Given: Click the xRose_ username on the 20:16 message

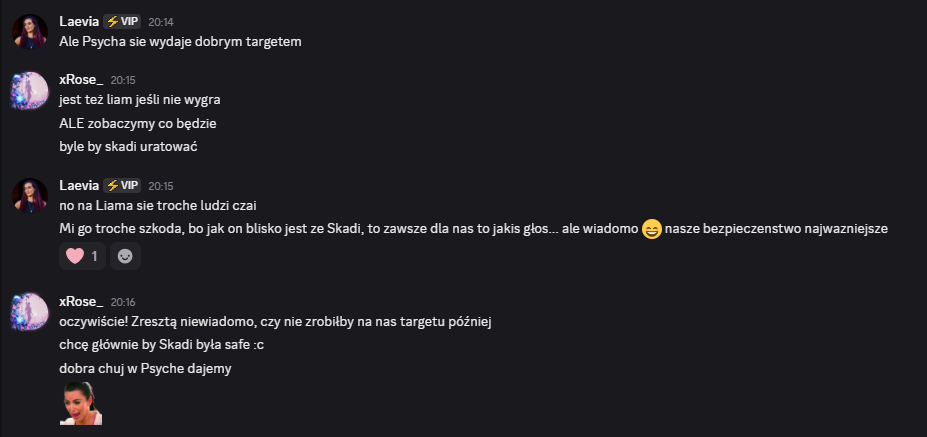Looking at the screenshot, I should click(x=81, y=301).
